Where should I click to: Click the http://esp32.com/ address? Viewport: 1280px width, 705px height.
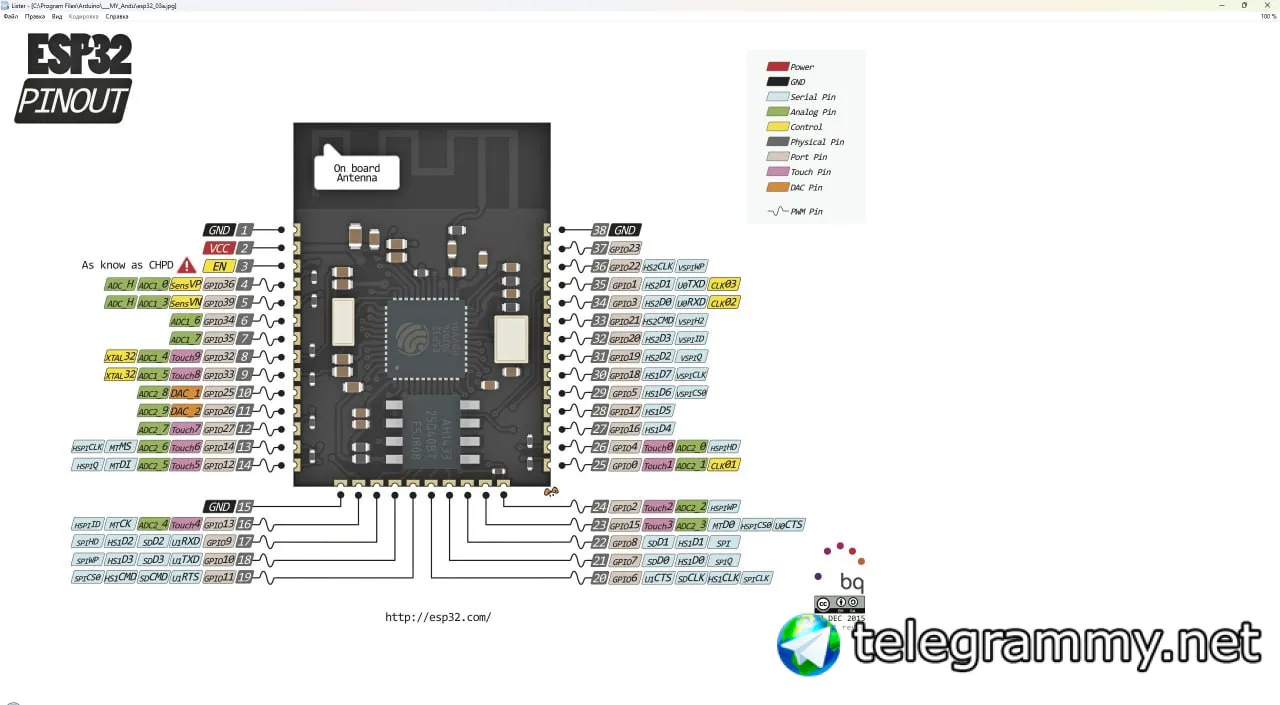tap(438, 617)
